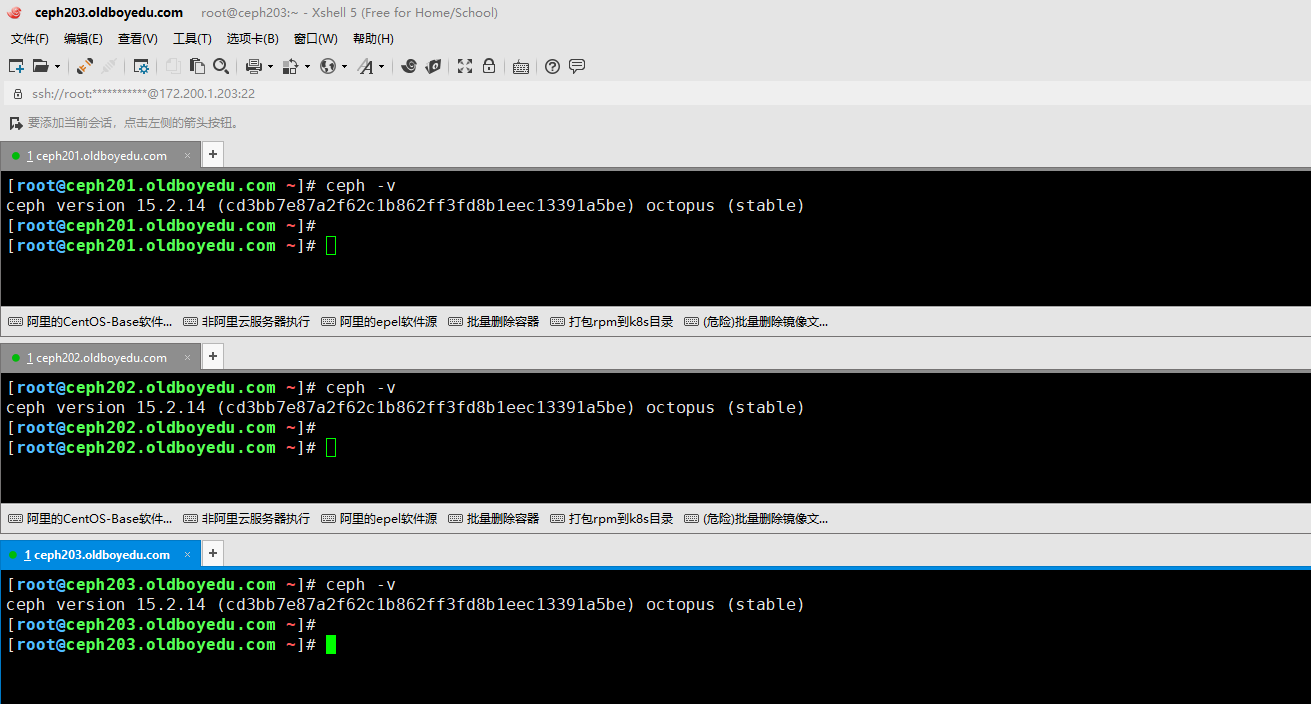Add new tab next to ceph203 tab
Viewport: 1311px width, 704px height.
click(x=213, y=553)
